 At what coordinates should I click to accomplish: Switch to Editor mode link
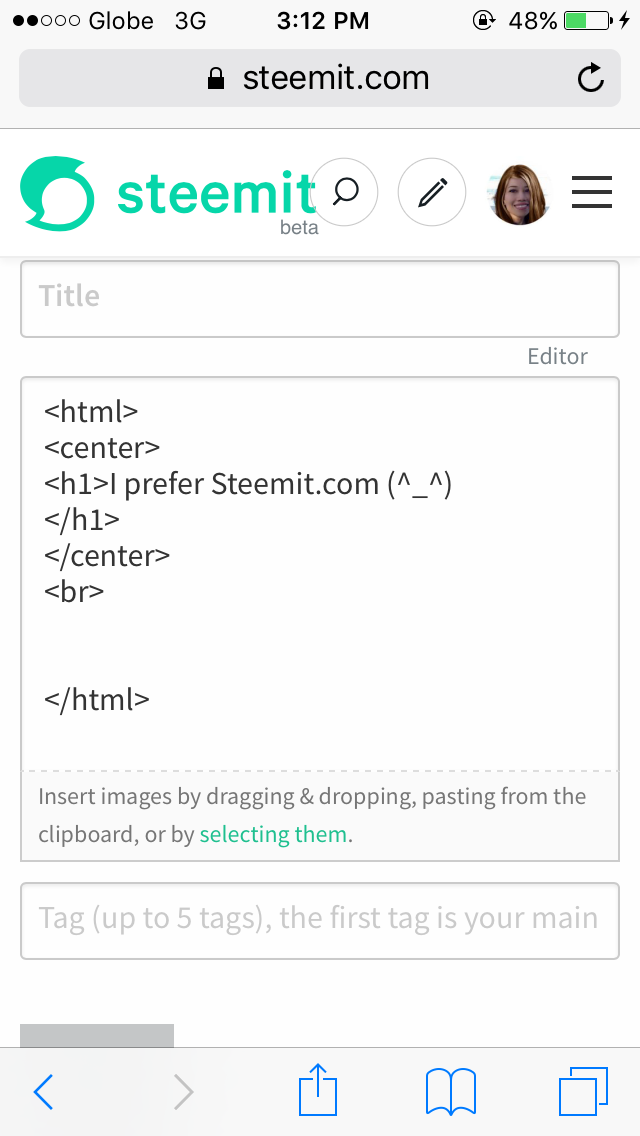[557, 356]
